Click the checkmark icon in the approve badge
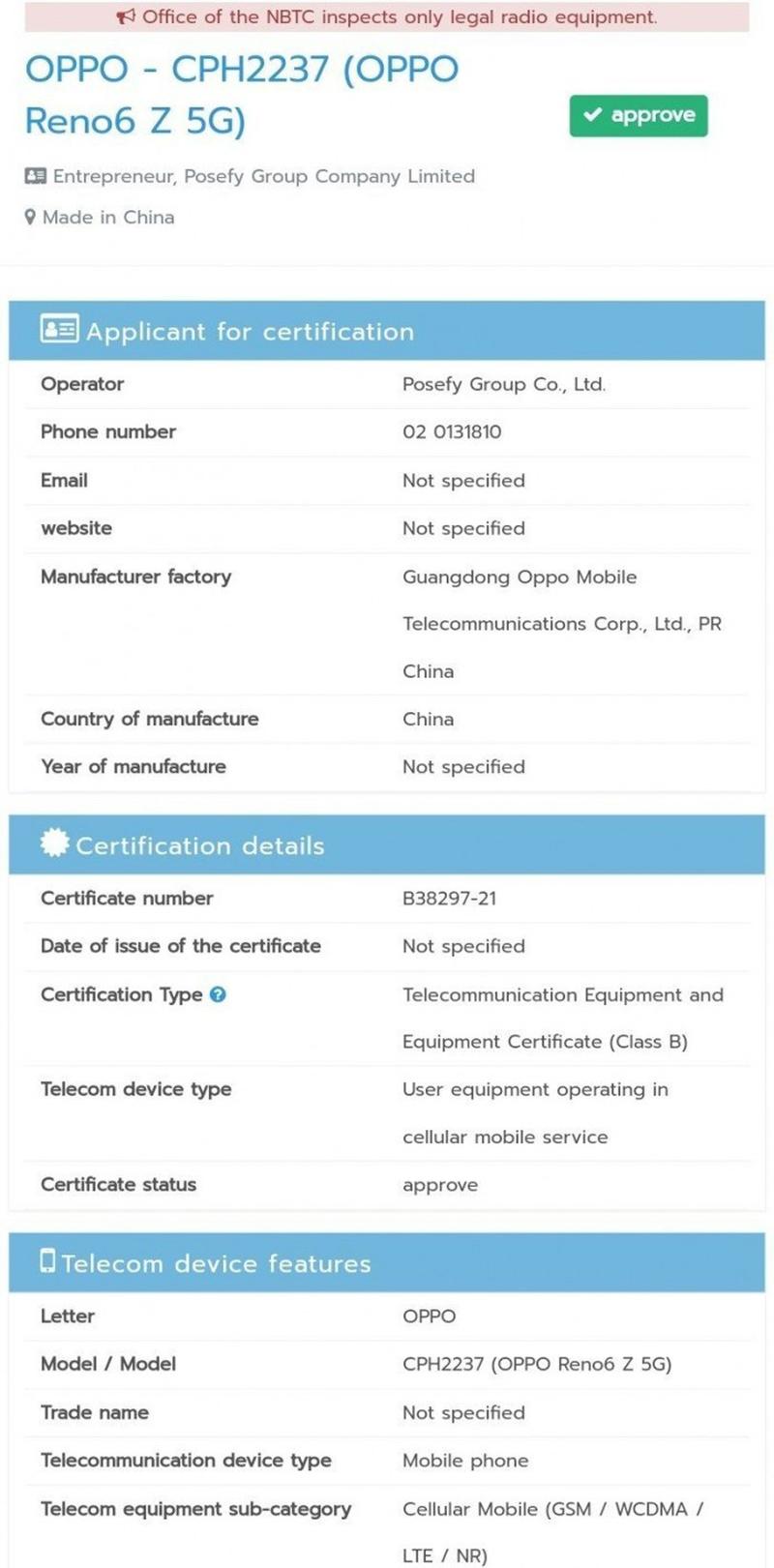The image size is (774, 1568). 593,115
